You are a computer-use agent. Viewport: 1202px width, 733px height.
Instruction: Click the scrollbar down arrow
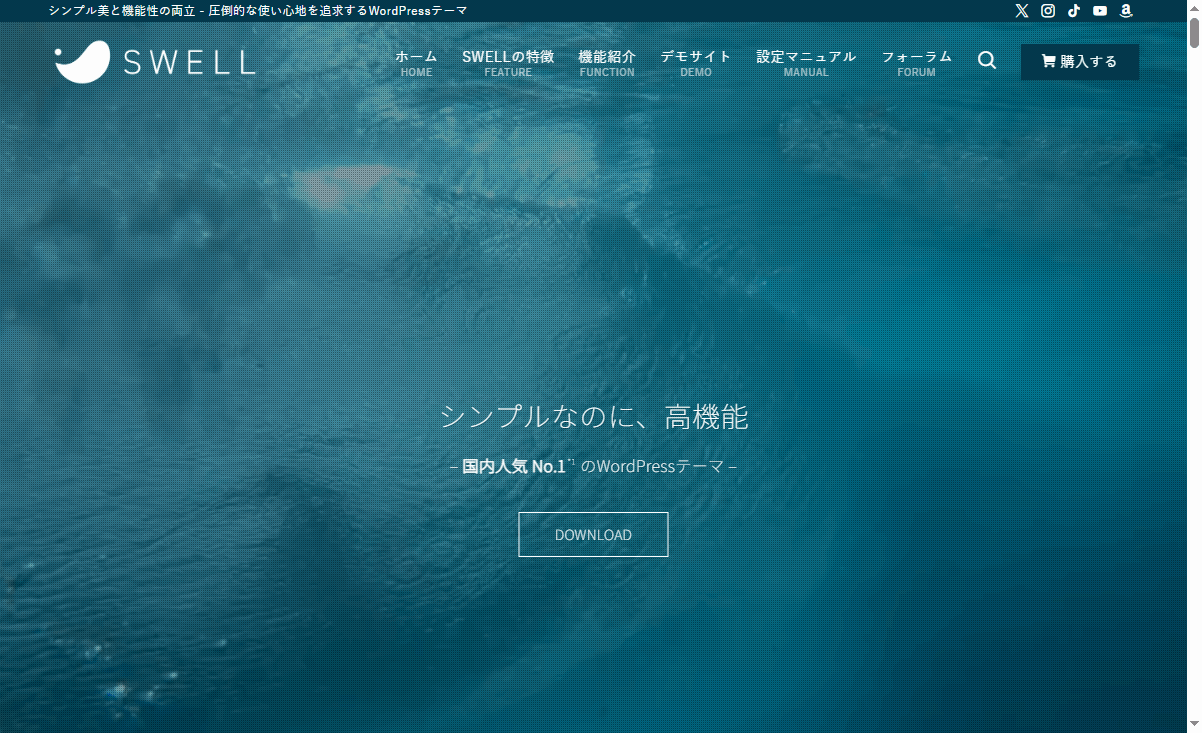coord(1194,725)
